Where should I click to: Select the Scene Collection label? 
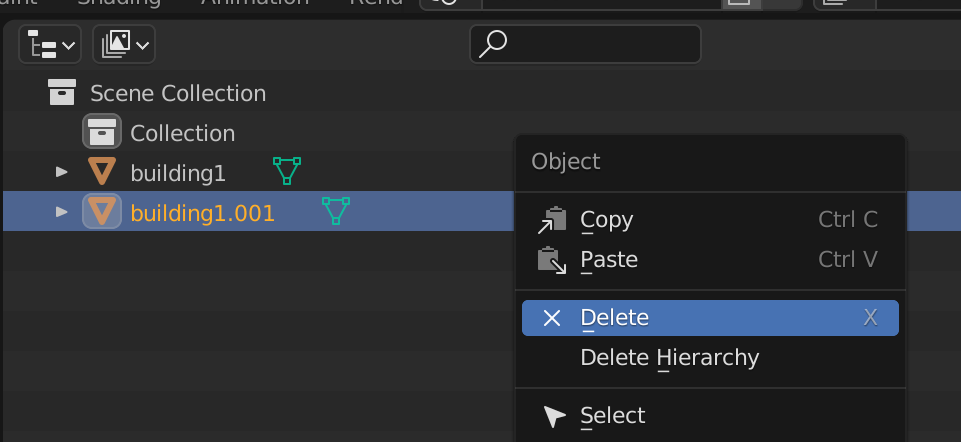(x=178, y=94)
